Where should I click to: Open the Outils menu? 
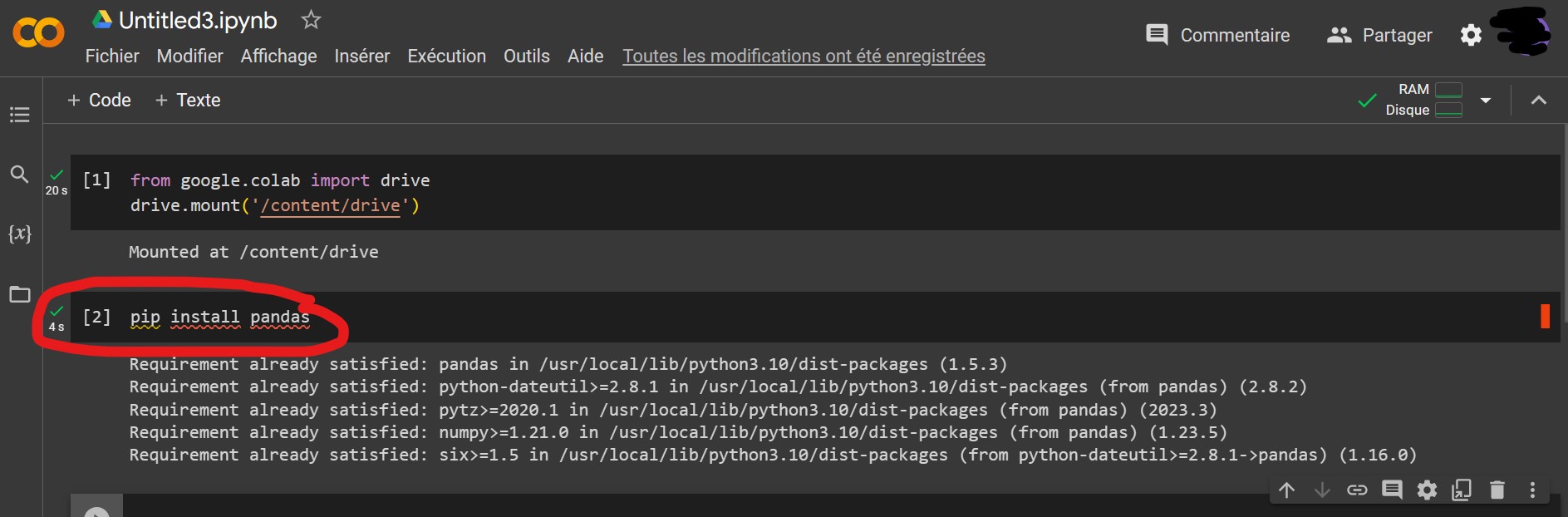526,56
